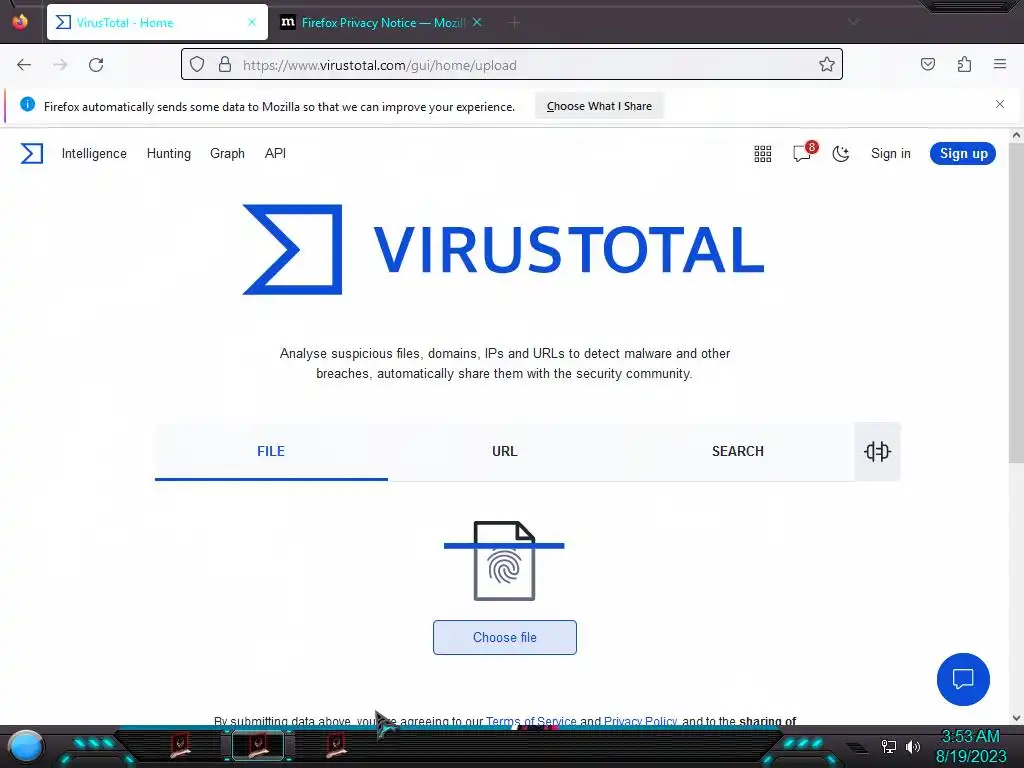Open notifications with the 8 badge
Viewport: 1024px width, 768px height.
(x=804, y=153)
